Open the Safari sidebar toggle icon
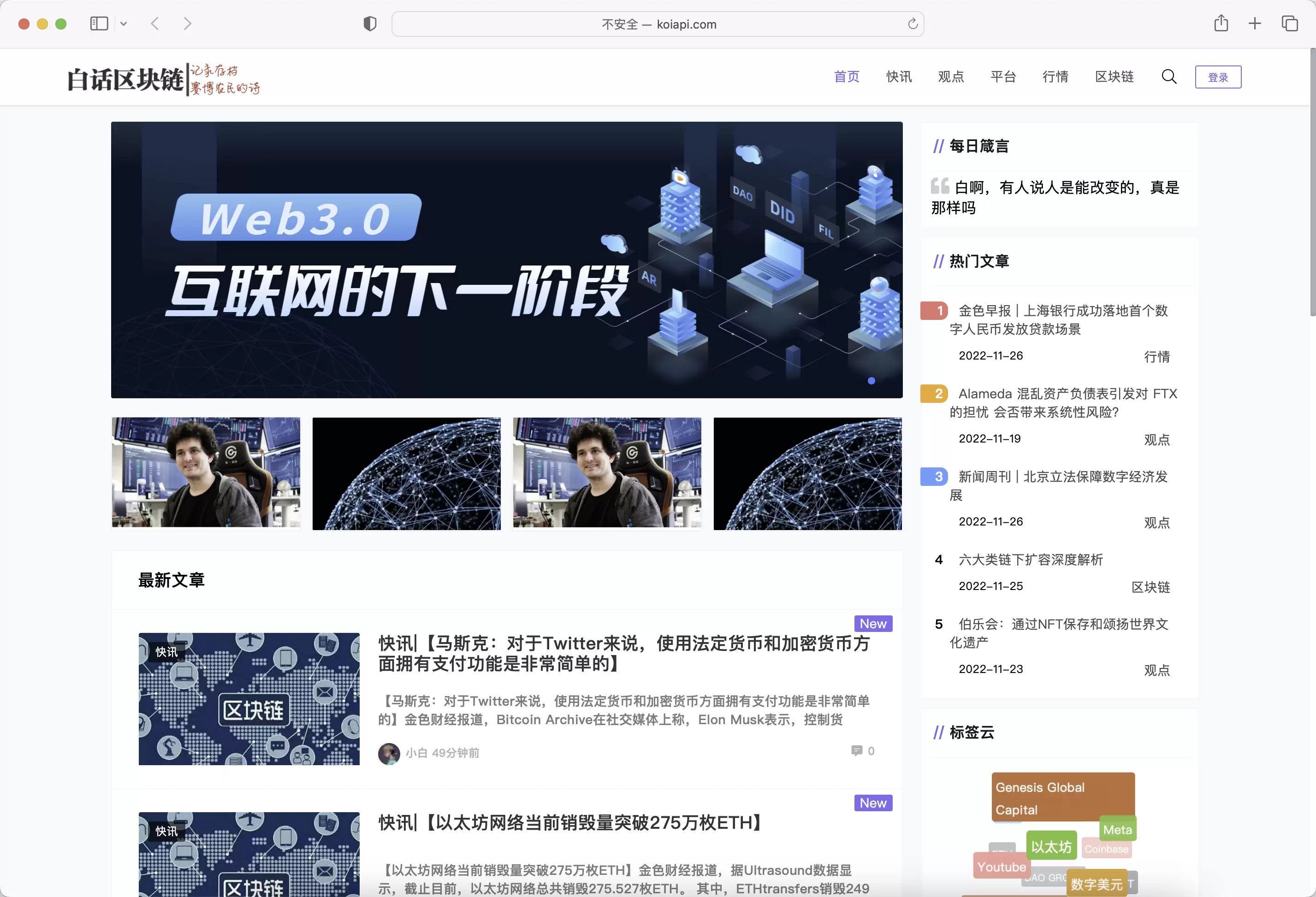Screen dimensions: 1316x897 99,24
